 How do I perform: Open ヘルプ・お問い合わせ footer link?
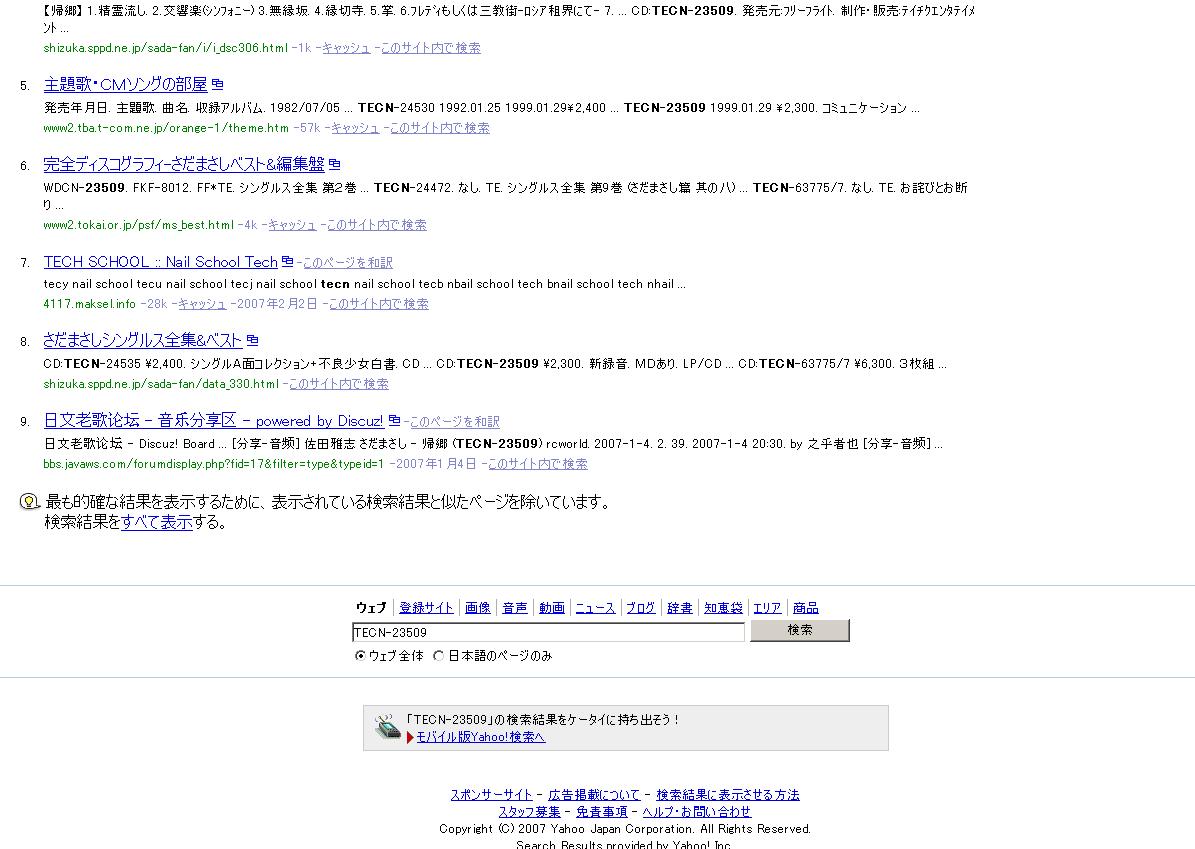tap(697, 812)
